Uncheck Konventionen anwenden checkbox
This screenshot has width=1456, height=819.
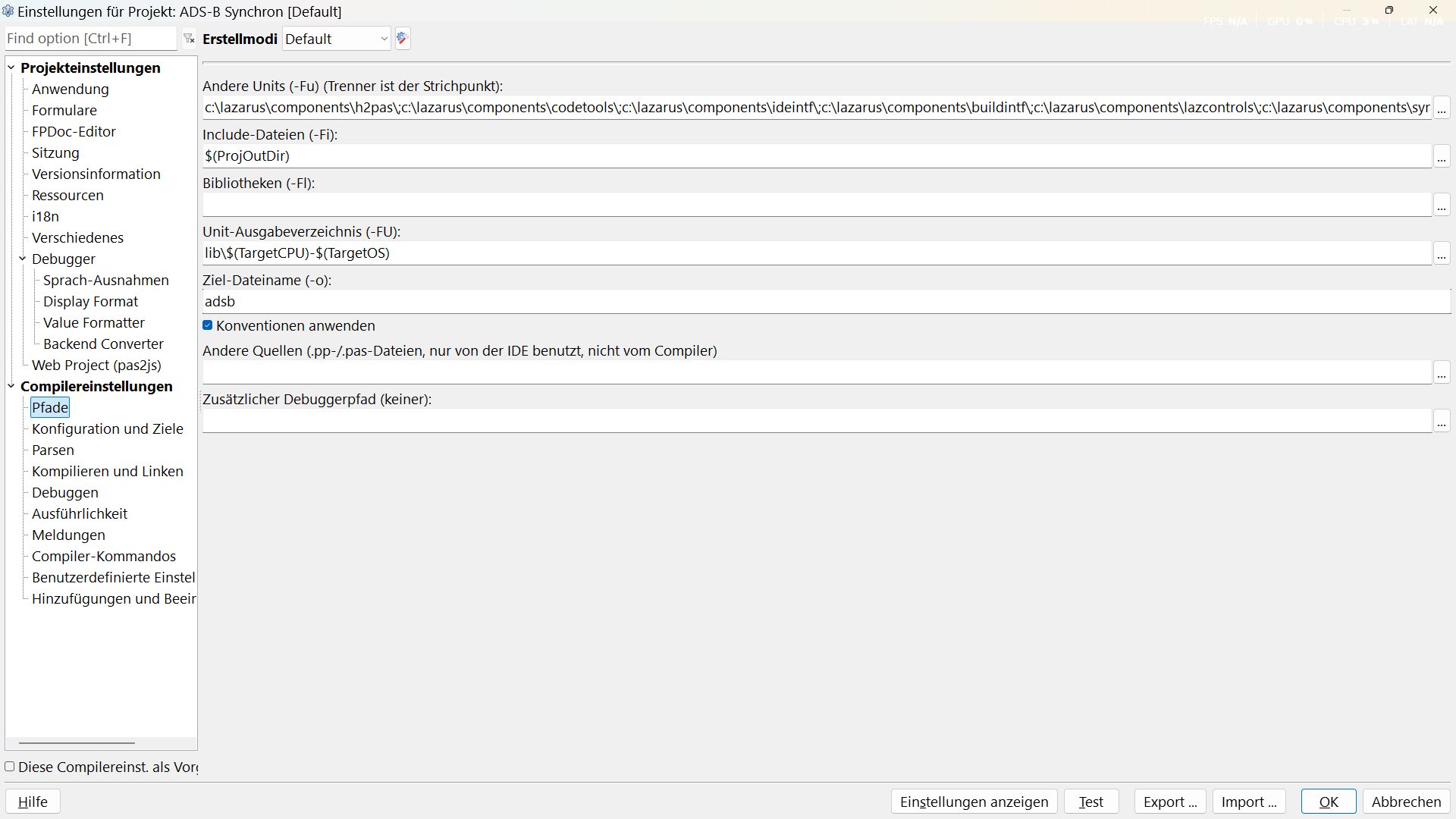pyautogui.click(x=208, y=325)
